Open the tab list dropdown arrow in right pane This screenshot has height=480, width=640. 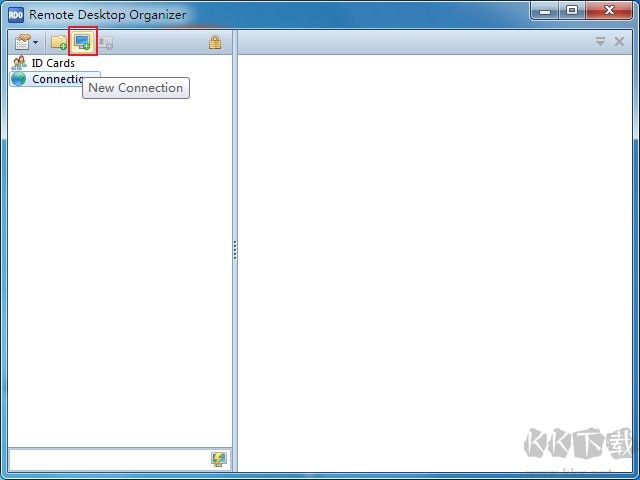(x=601, y=42)
